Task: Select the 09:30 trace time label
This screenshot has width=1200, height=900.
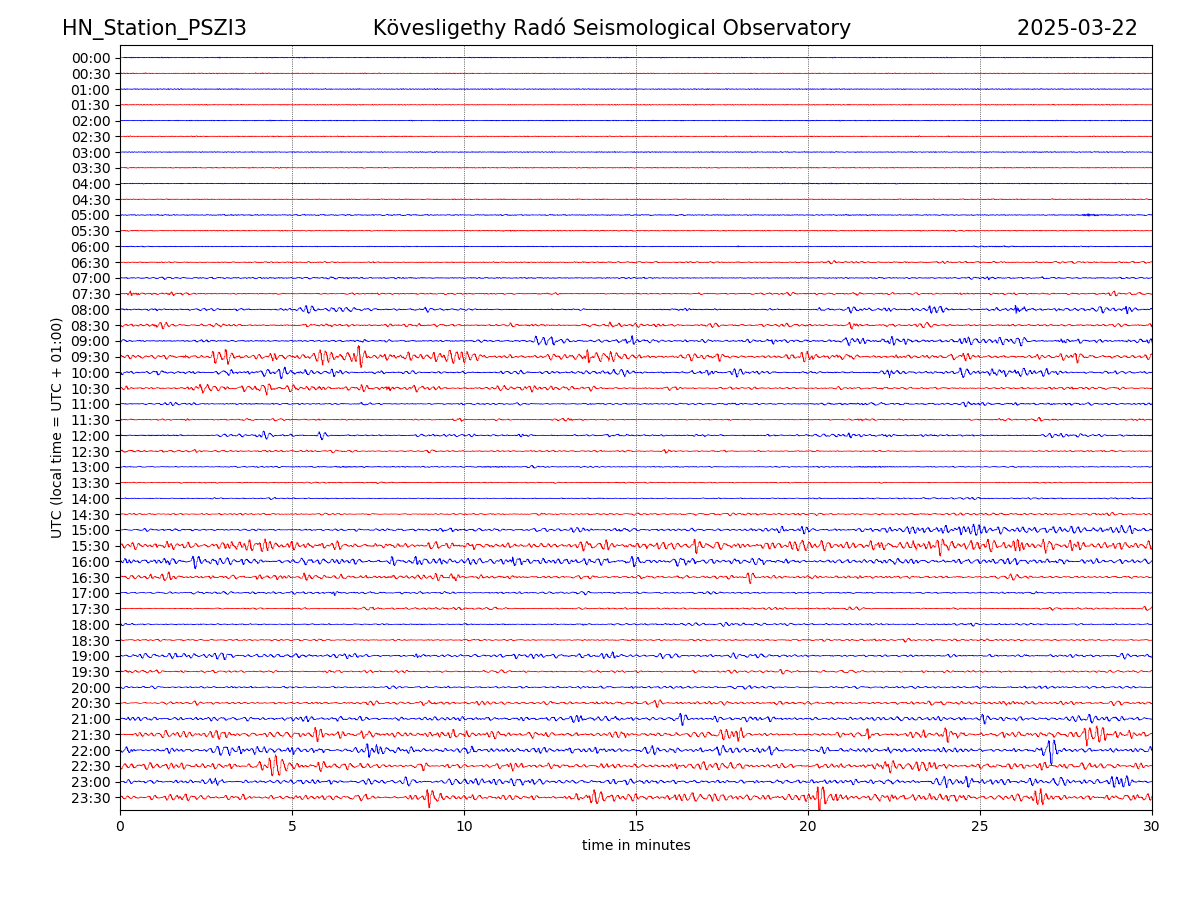Action: pyautogui.click(x=91, y=357)
